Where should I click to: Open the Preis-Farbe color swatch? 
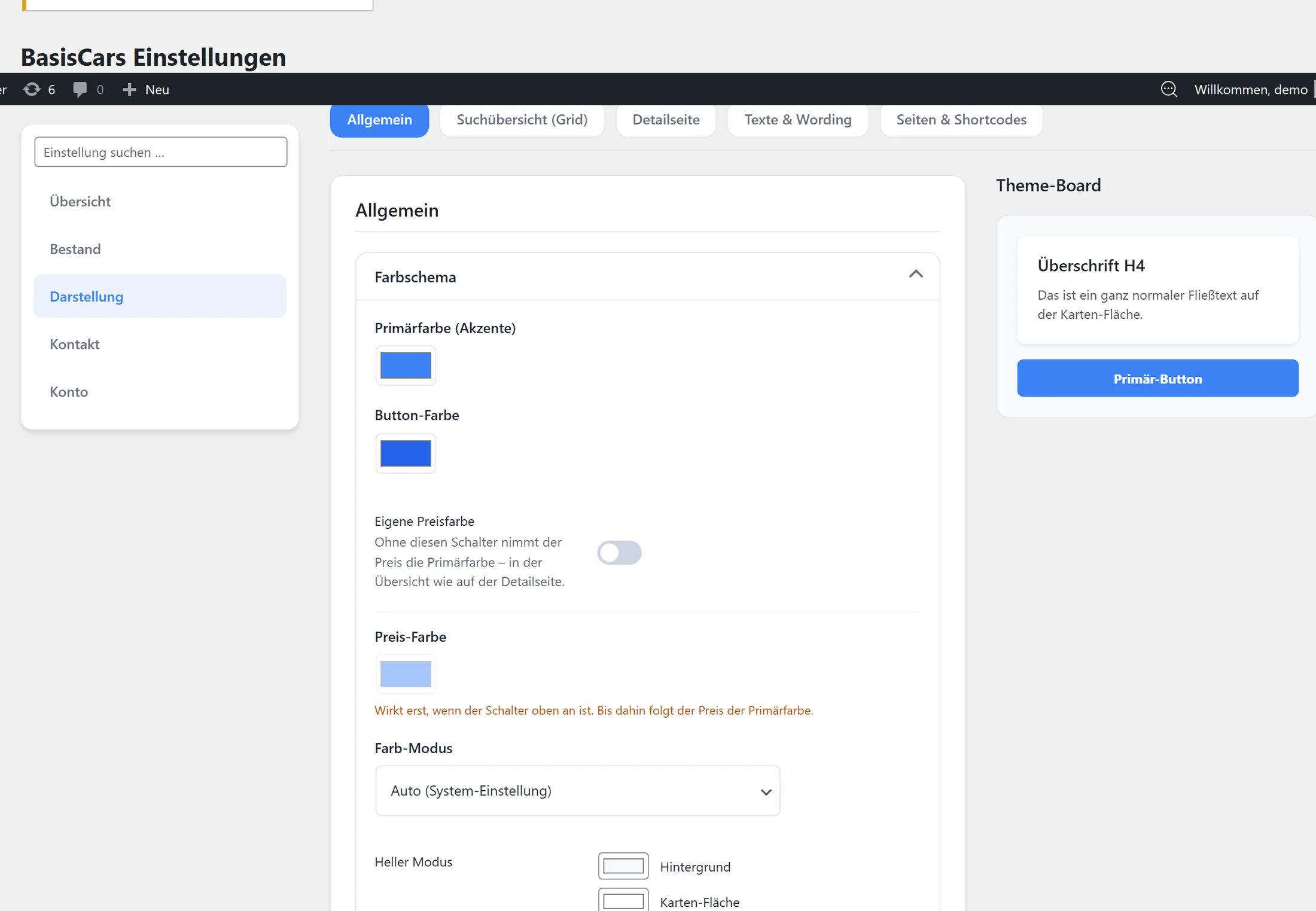(x=406, y=674)
